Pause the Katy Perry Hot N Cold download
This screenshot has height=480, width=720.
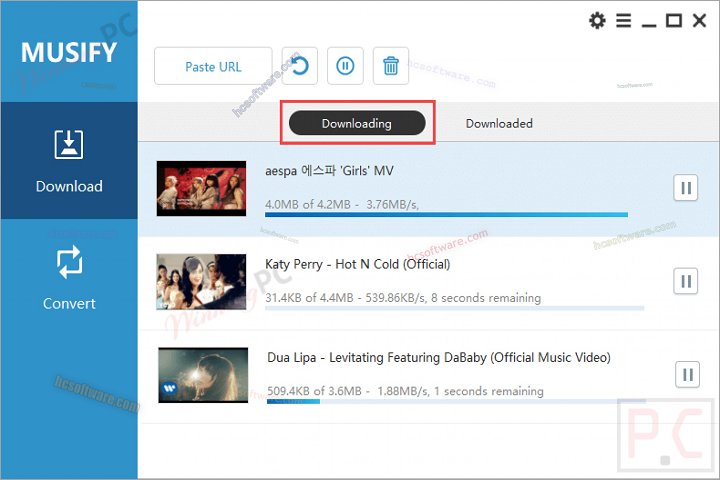click(686, 281)
